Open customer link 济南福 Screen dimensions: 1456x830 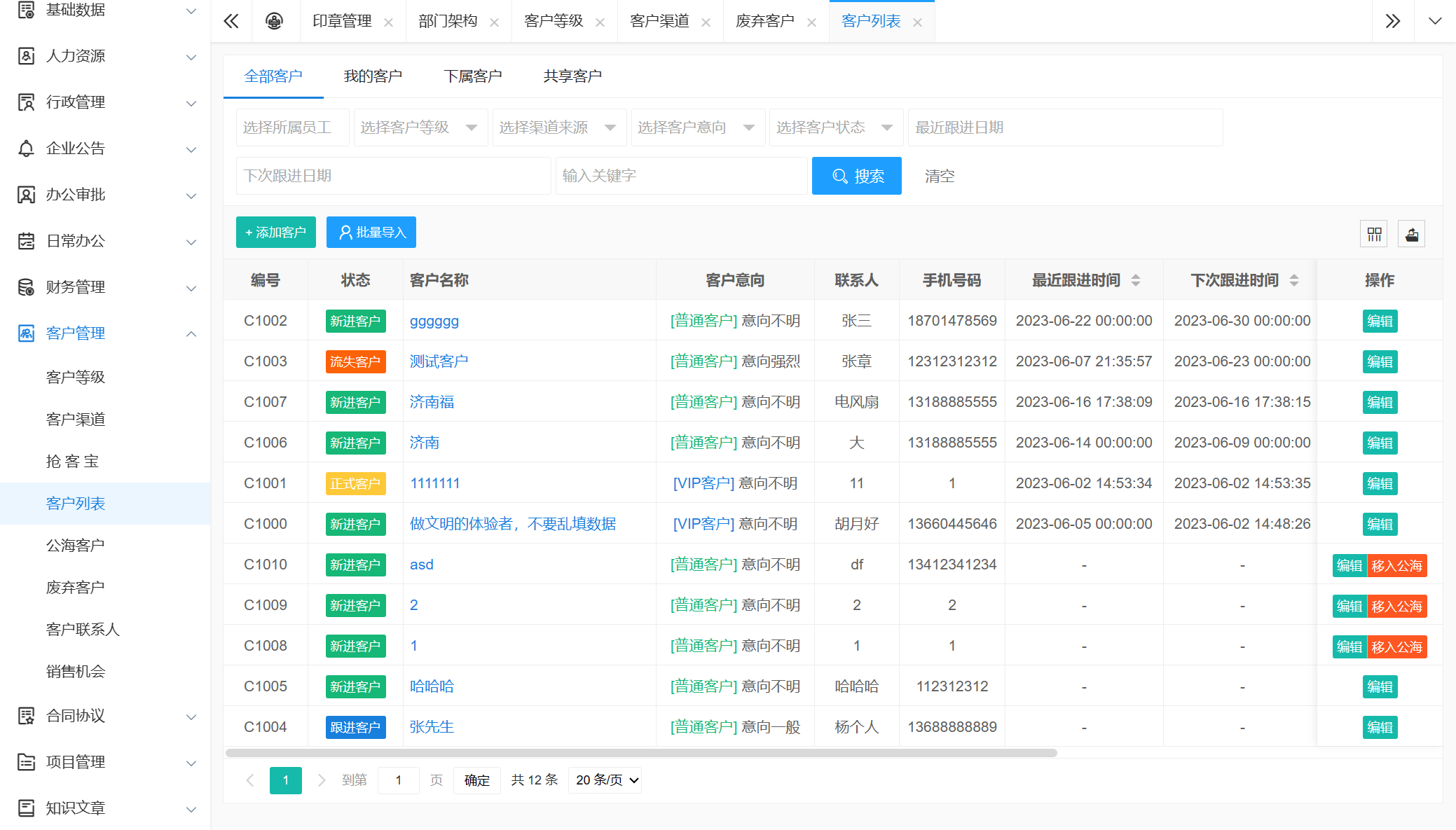tap(432, 402)
